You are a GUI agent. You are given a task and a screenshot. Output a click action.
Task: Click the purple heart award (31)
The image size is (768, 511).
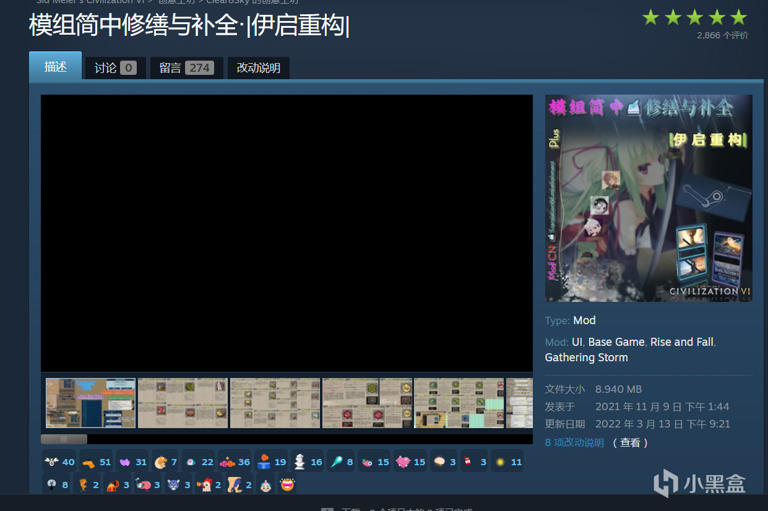pos(132,462)
